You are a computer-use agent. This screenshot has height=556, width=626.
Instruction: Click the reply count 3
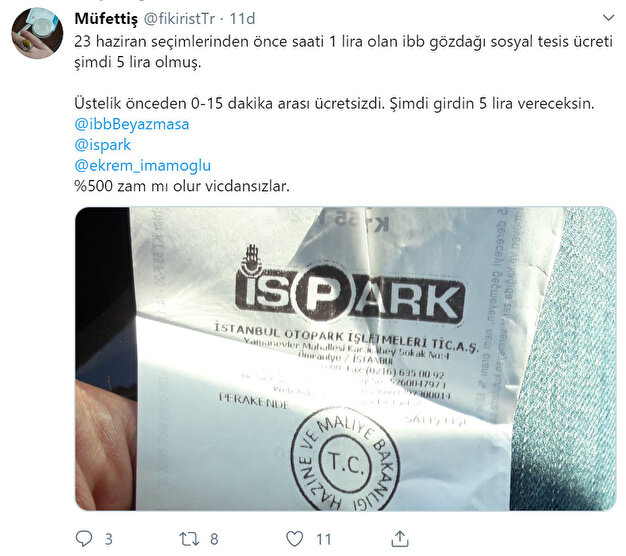109,539
